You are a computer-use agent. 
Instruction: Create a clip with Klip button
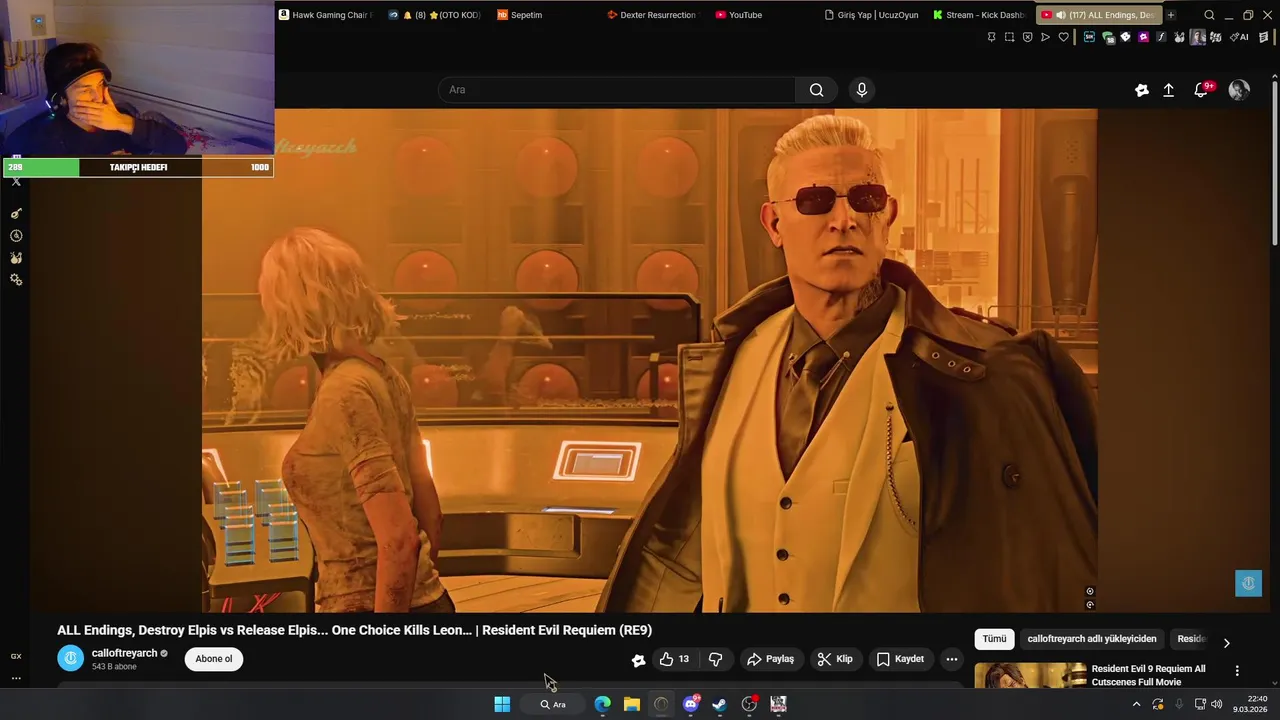835,659
